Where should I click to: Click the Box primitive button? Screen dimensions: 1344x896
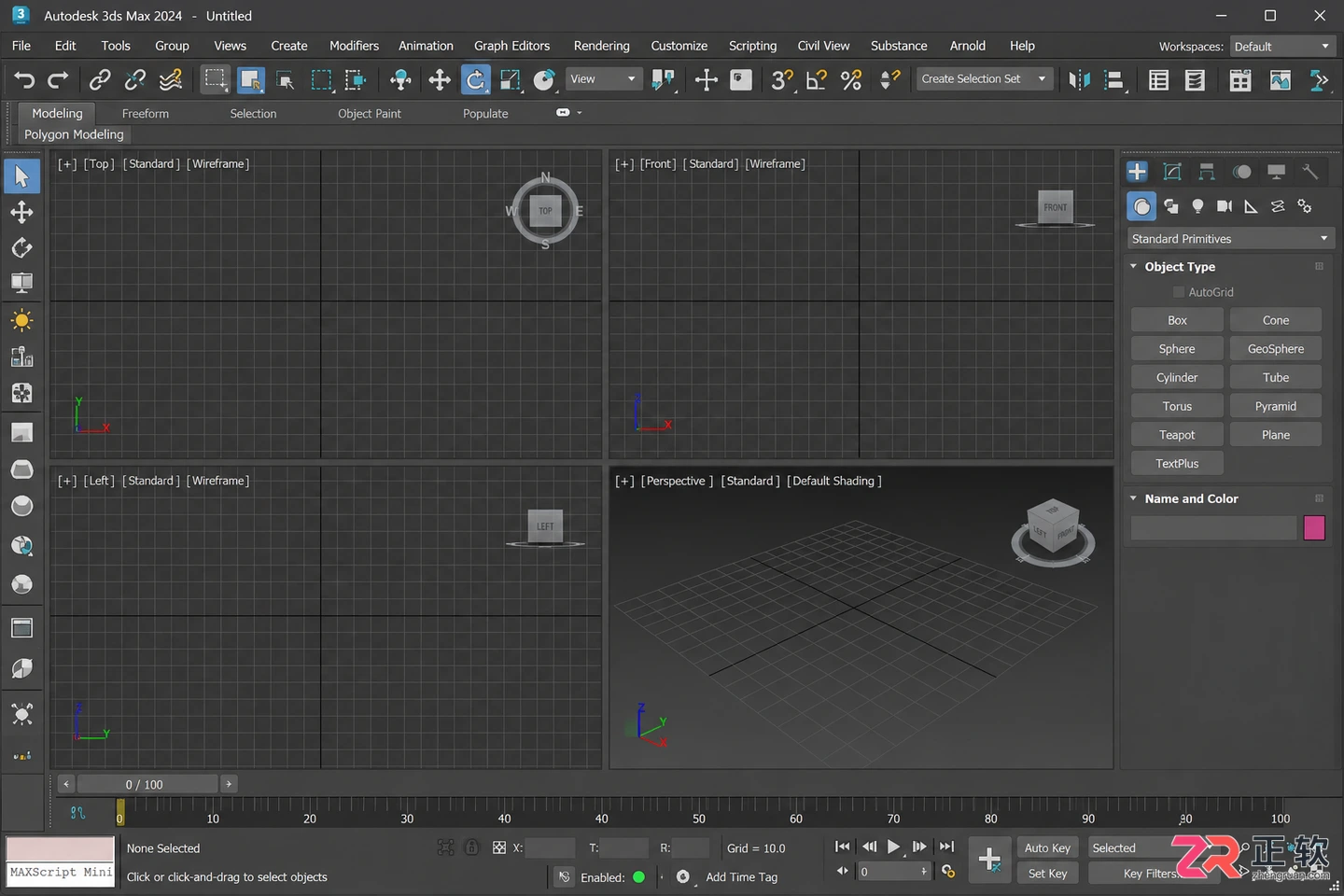(x=1177, y=320)
